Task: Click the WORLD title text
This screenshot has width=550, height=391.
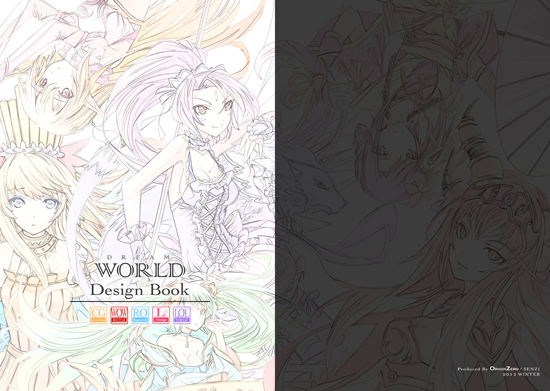Action: [x=140, y=270]
